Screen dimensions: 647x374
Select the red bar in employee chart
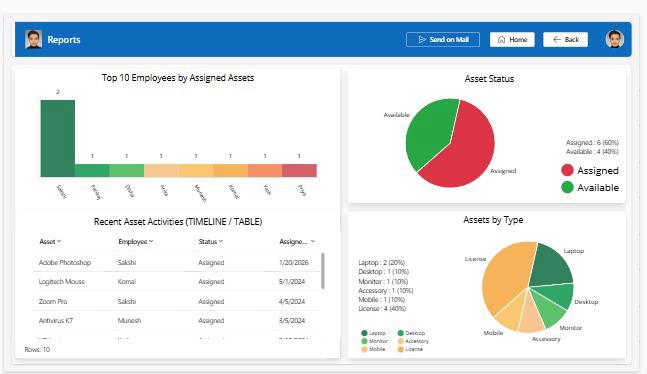pyautogui.click(x=300, y=170)
